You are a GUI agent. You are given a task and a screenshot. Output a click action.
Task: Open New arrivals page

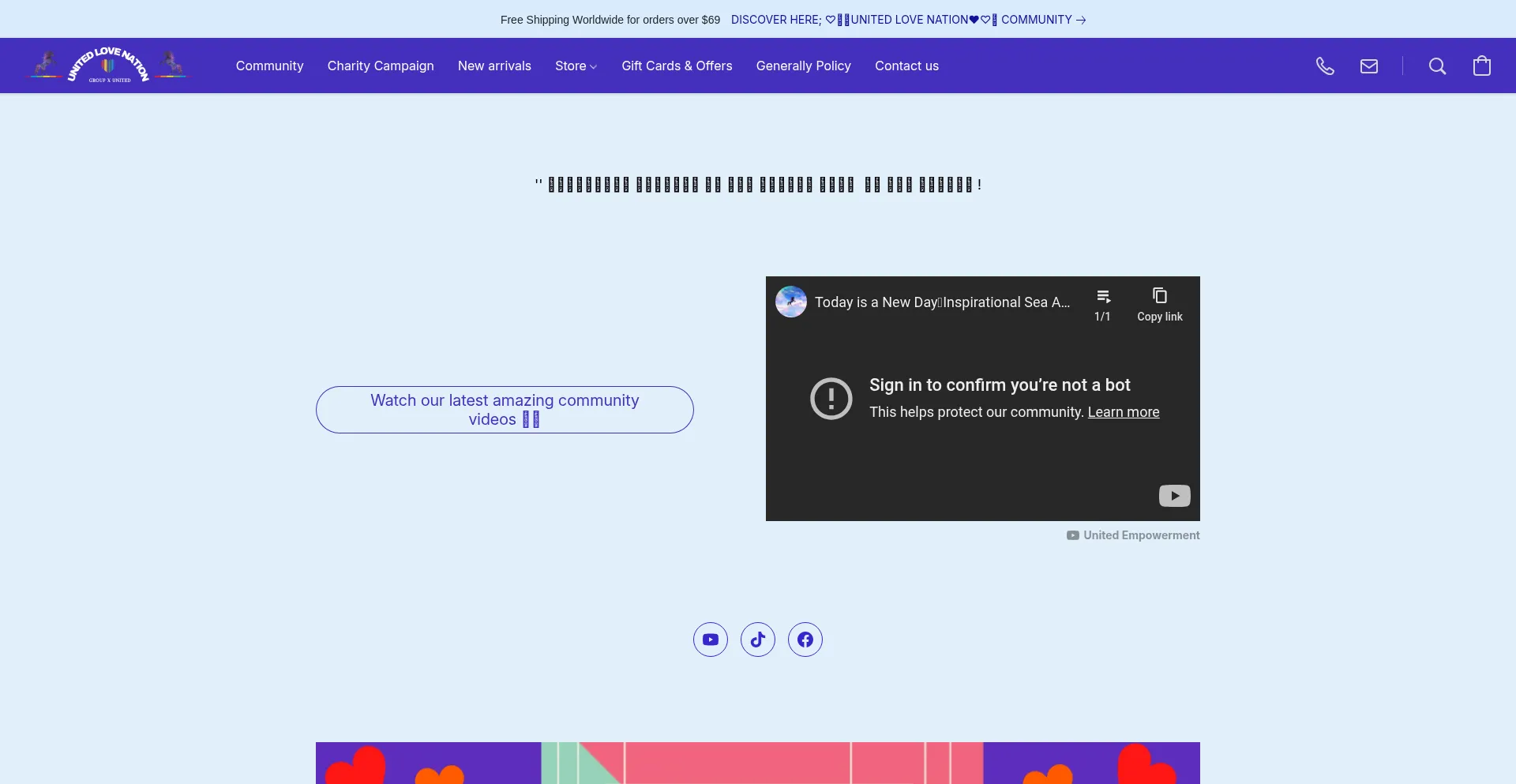pos(494,66)
